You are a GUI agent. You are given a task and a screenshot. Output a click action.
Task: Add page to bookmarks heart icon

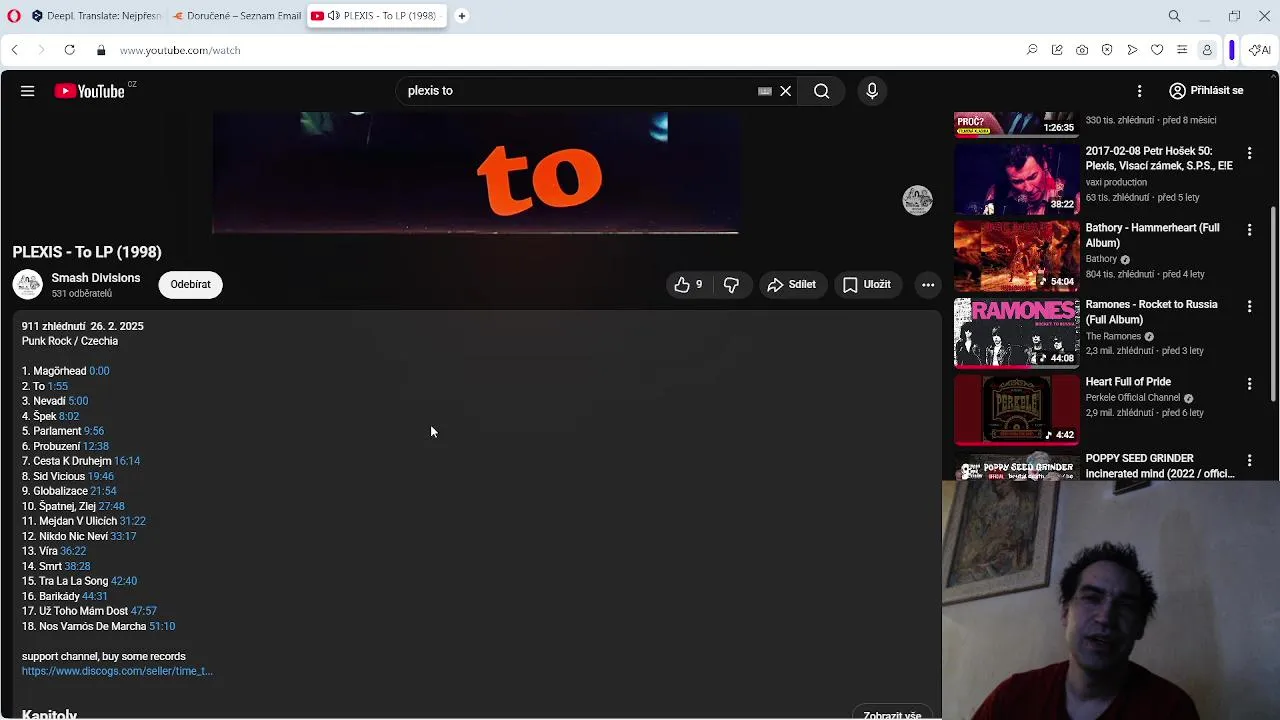[x=1157, y=50]
